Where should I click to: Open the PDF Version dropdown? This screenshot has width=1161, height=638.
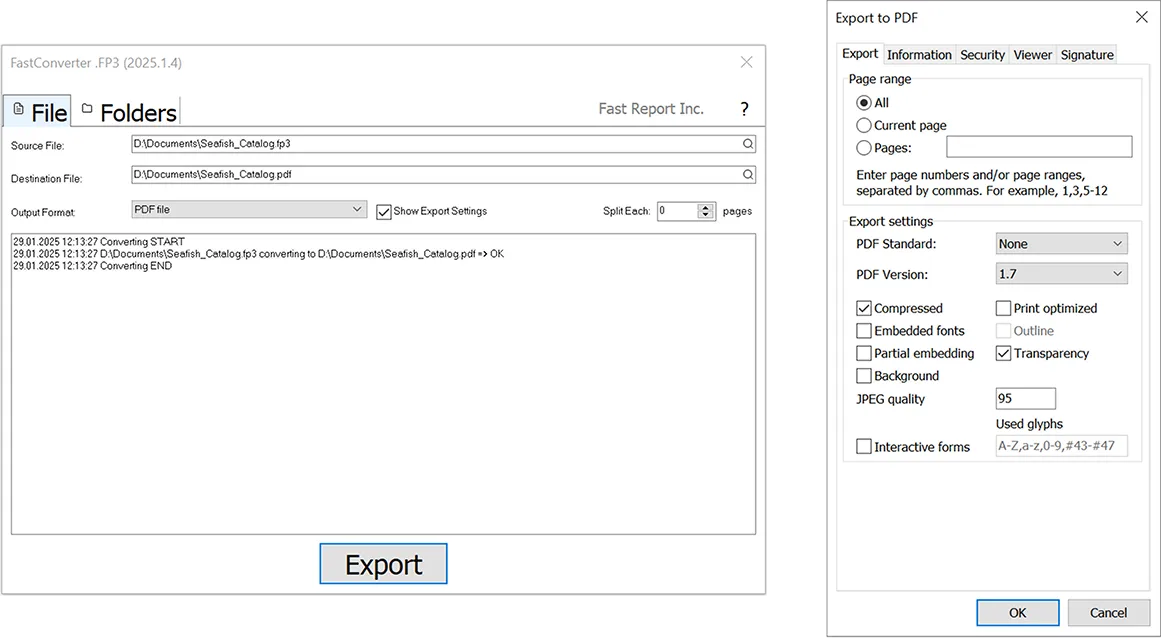1061,274
